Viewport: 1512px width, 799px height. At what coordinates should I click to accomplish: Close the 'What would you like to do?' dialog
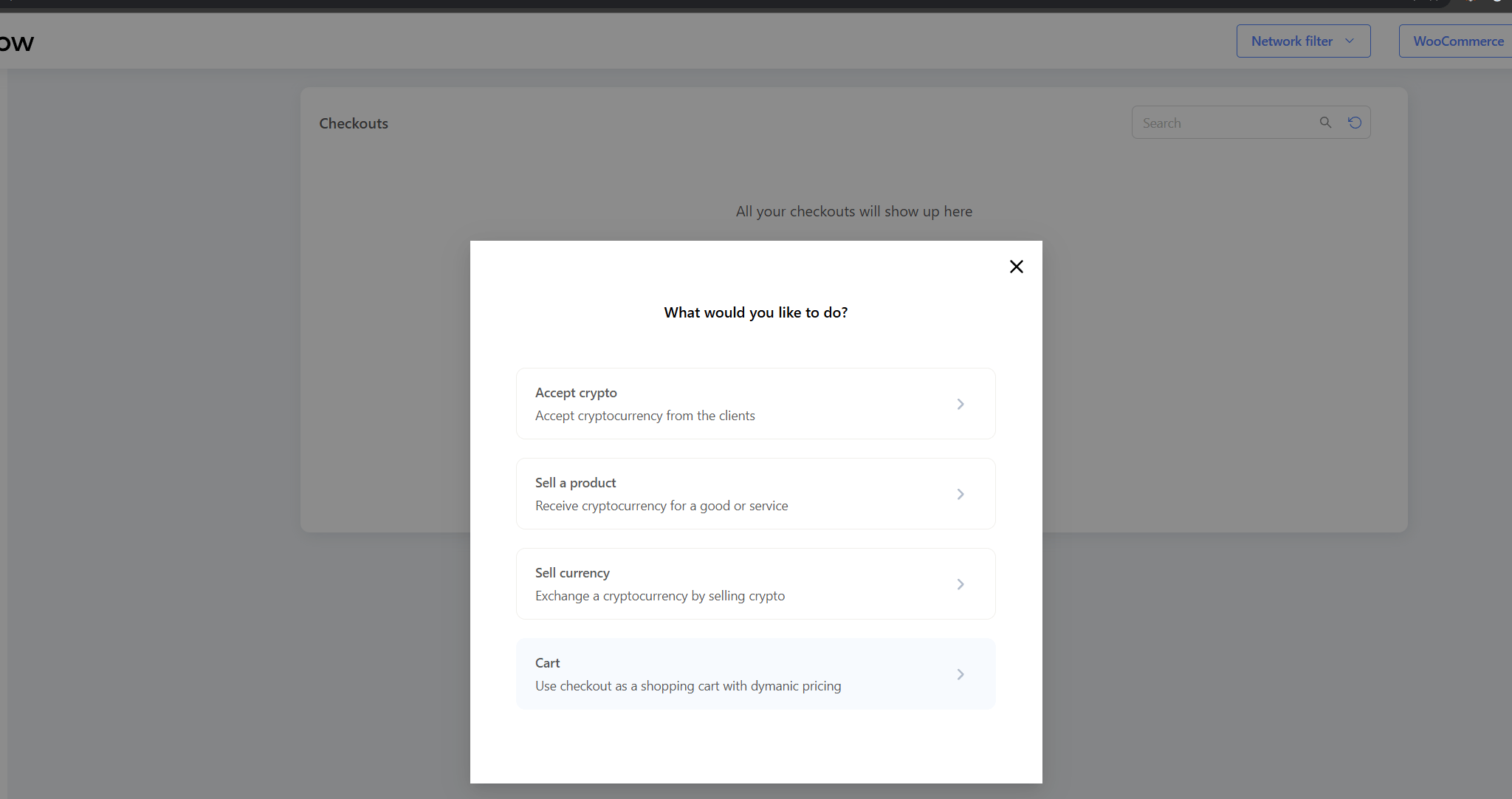[1016, 267]
